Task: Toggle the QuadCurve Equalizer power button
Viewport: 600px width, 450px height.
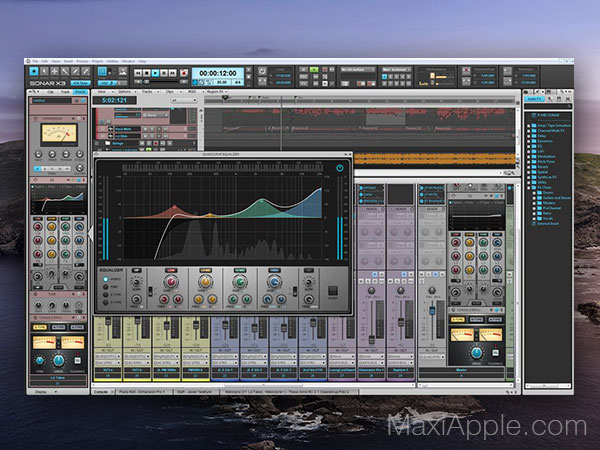Action: click(x=339, y=168)
